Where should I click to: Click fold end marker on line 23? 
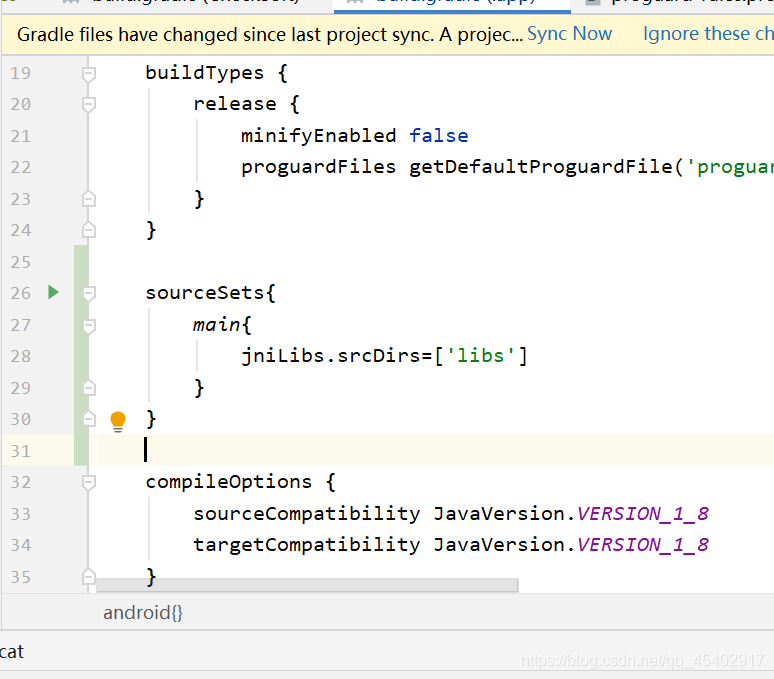click(89, 199)
